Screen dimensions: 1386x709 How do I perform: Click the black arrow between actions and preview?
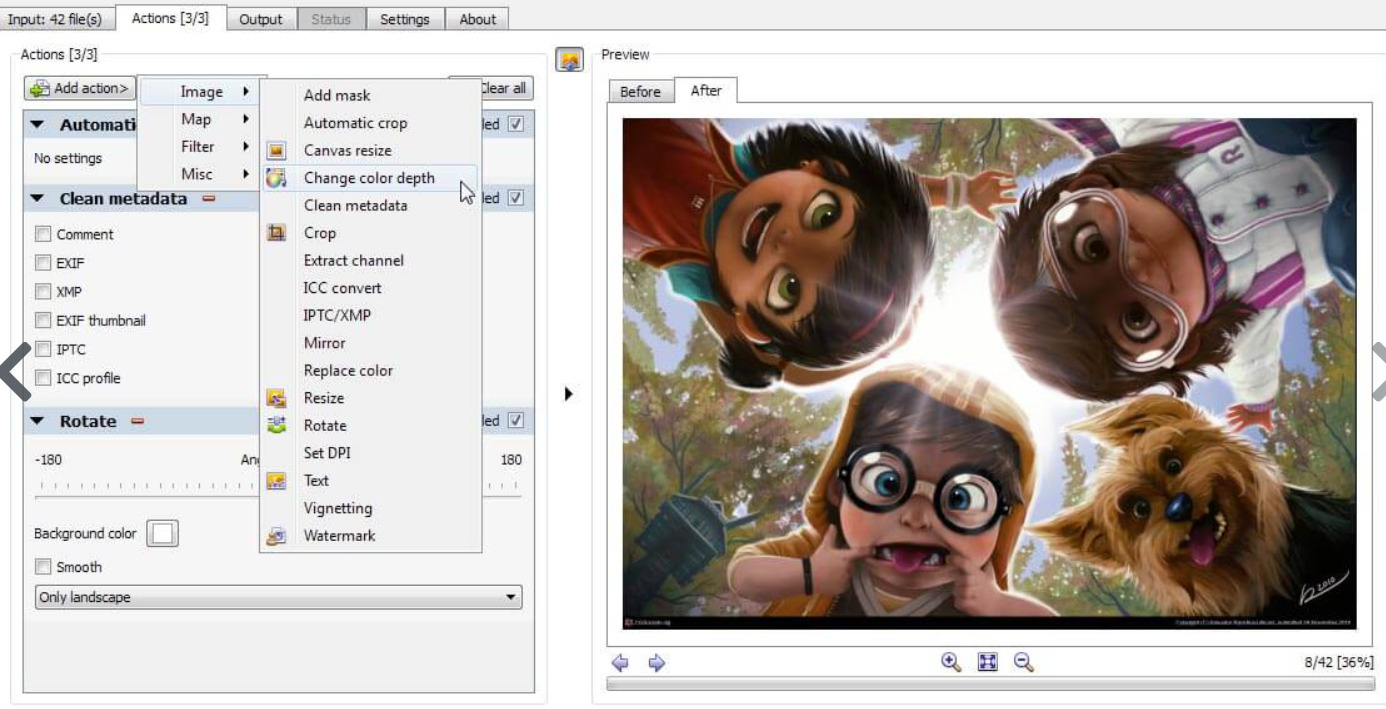[569, 394]
